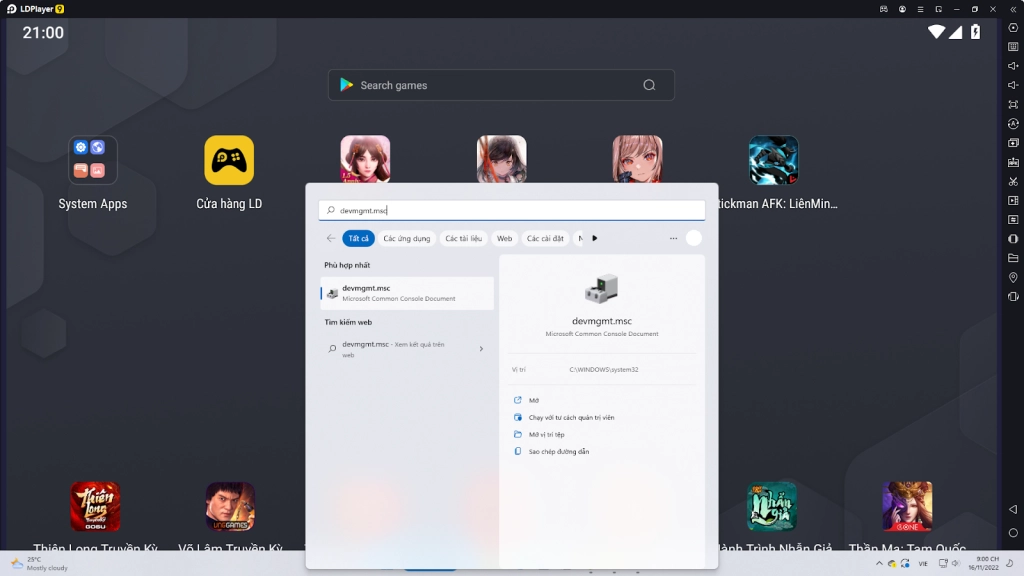Viewport: 1024px width, 576px height.
Task: Select the Tất cả filter tab
Action: (x=358, y=238)
